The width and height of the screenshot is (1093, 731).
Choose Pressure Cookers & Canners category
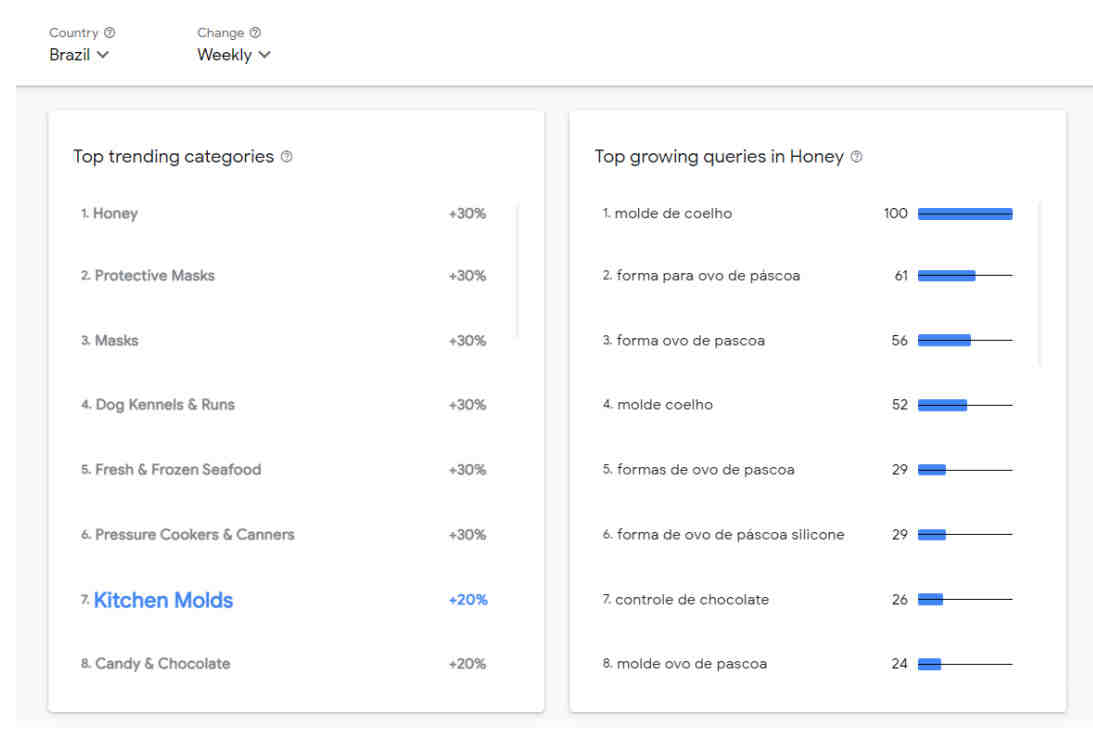click(x=194, y=535)
